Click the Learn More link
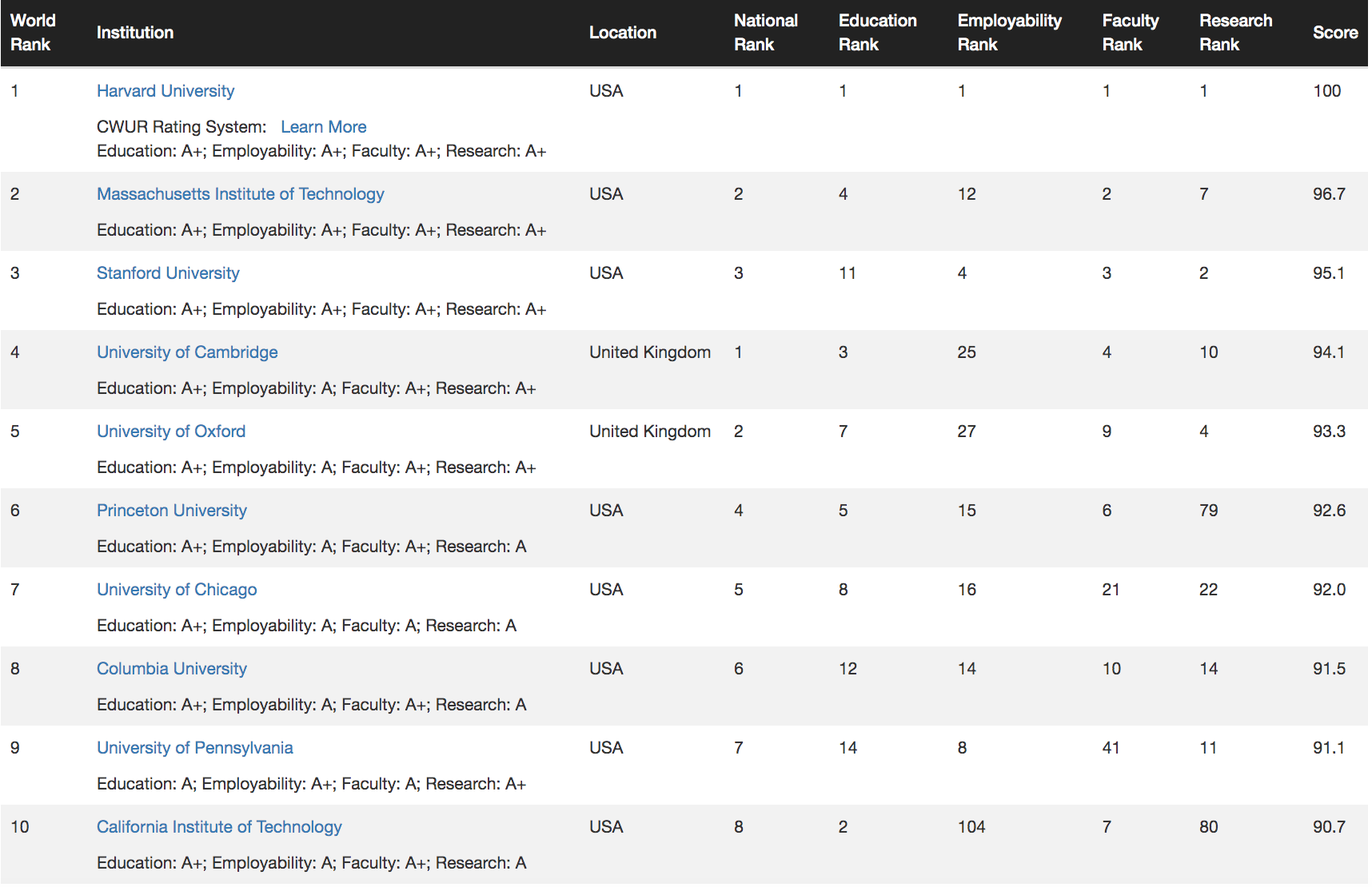Image resolution: width=1372 pixels, height=887 pixels. pyautogui.click(x=324, y=127)
